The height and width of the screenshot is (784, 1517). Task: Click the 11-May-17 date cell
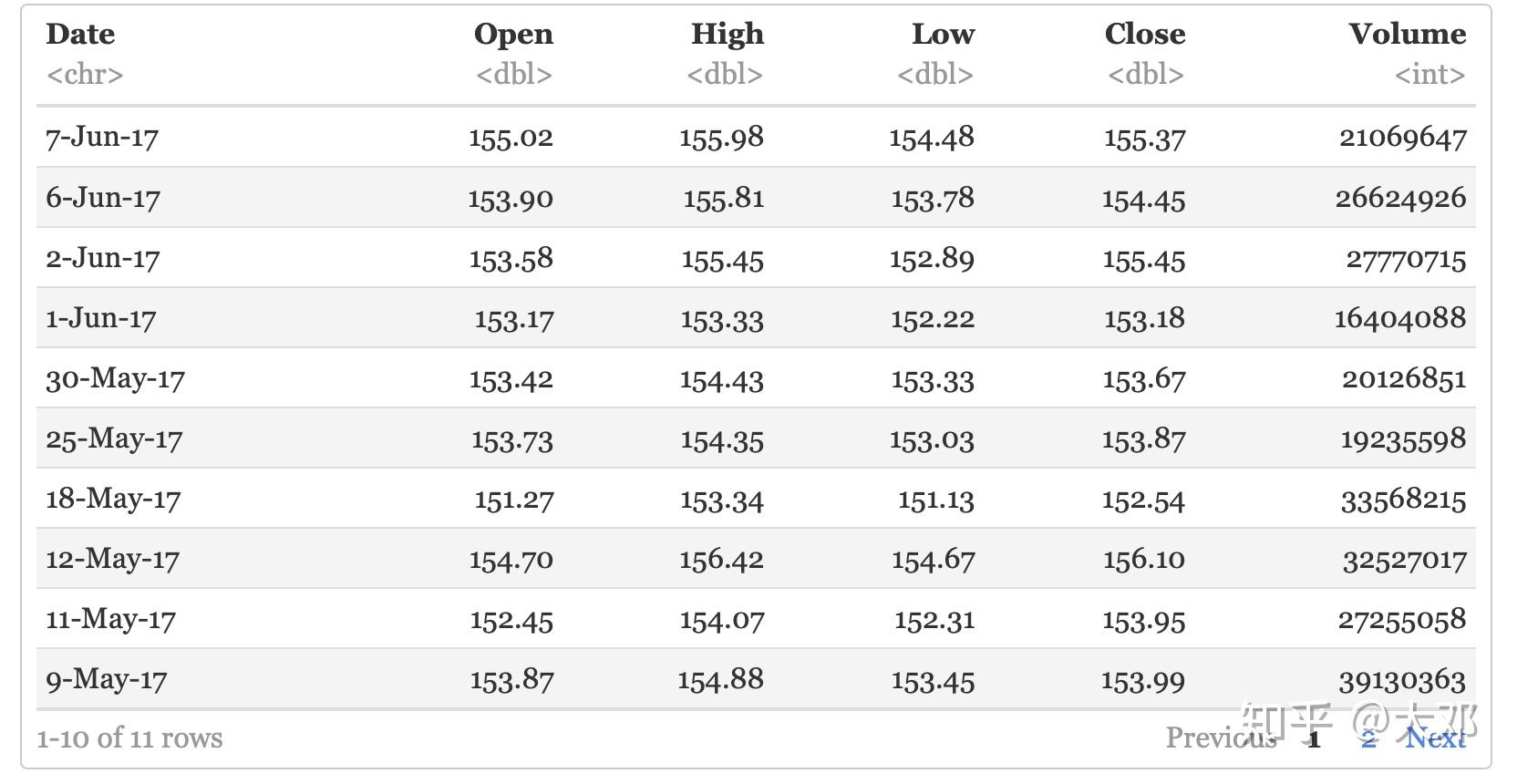click(x=111, y=619)
